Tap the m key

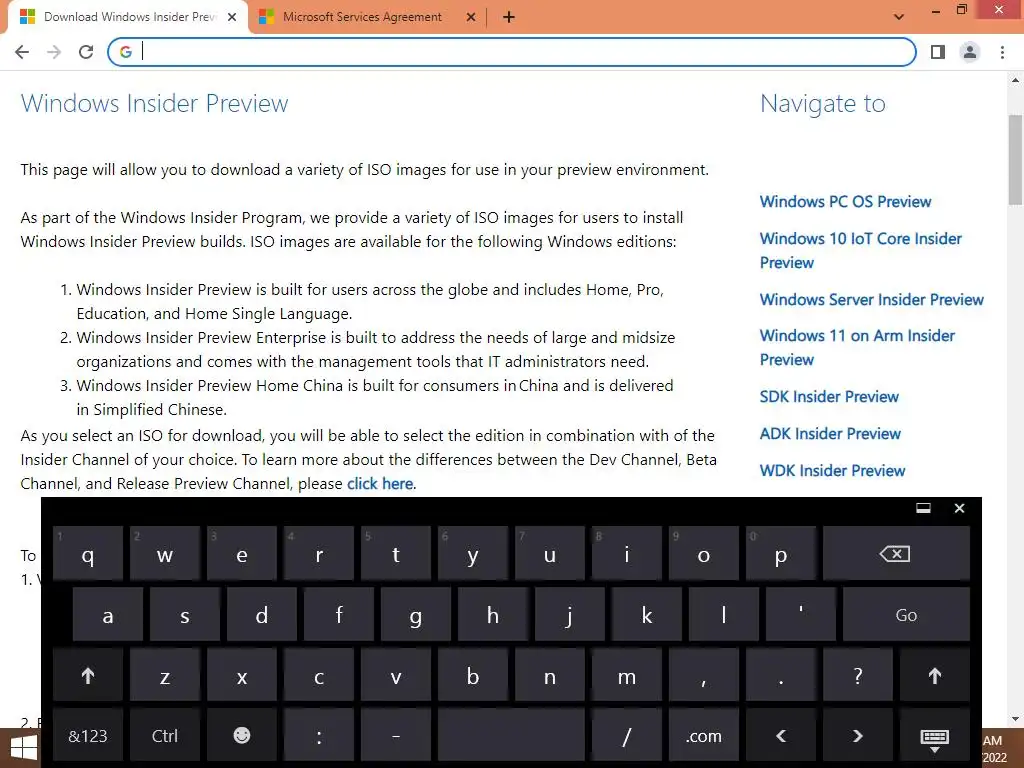[x=626, y=676]
